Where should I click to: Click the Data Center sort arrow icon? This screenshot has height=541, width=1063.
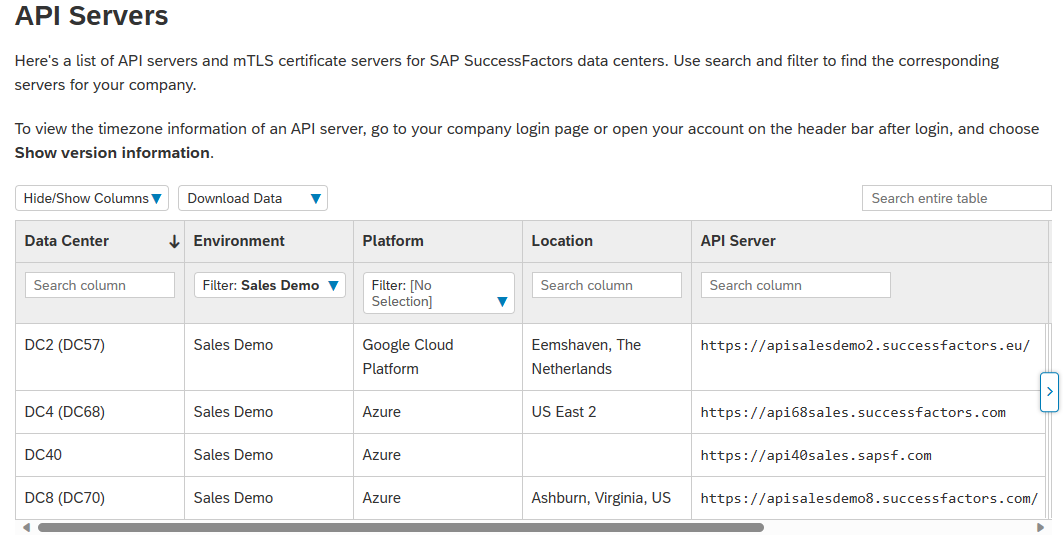[174, 241]
